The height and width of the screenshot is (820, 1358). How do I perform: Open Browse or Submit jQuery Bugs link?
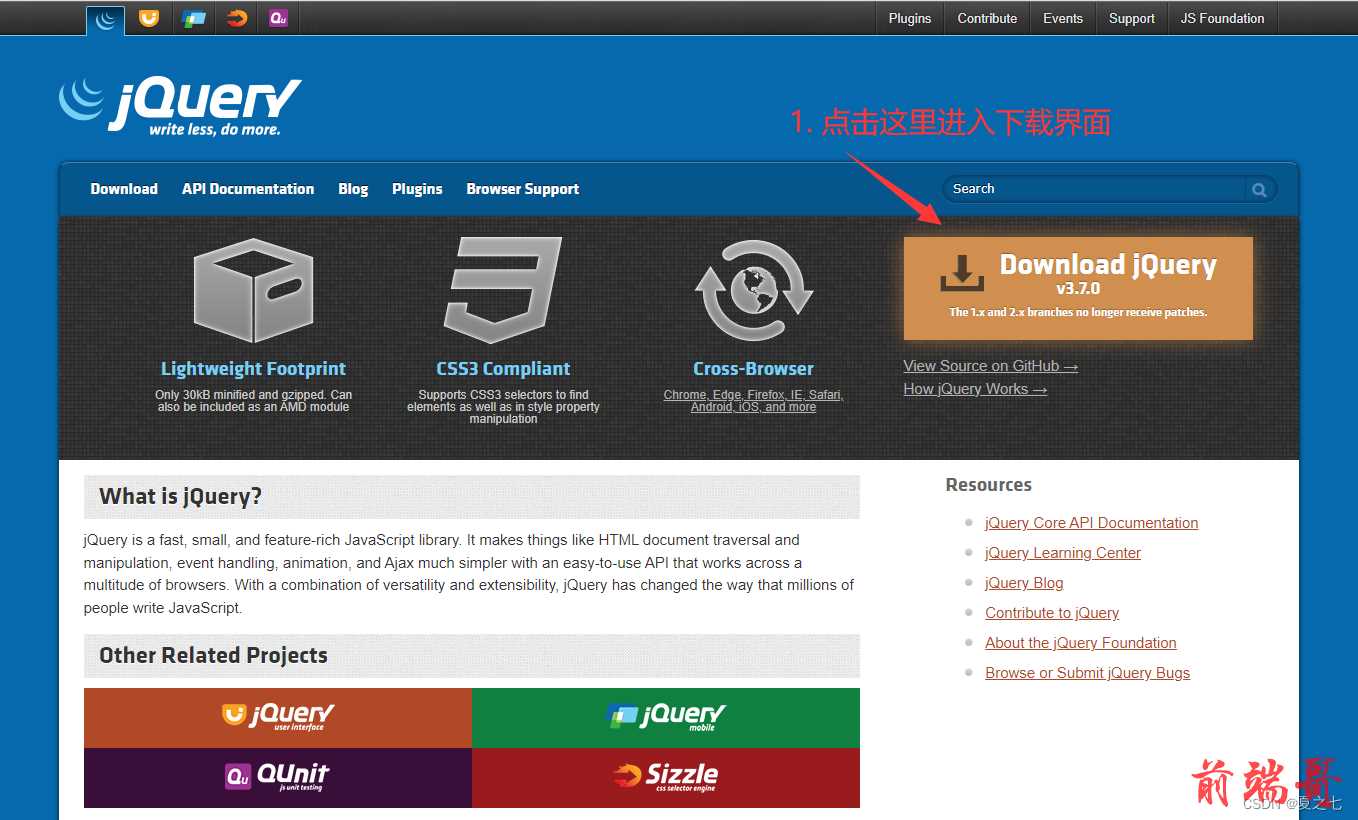pyautogui.click(x=1088, y=673)
